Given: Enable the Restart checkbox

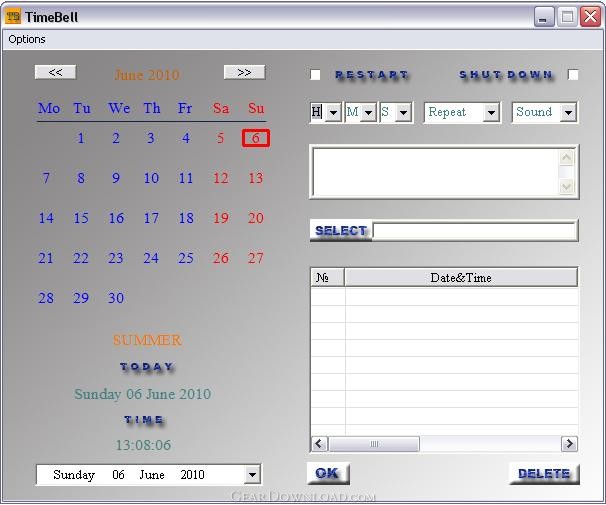Looking at the screenshot, I should point(315,75).
